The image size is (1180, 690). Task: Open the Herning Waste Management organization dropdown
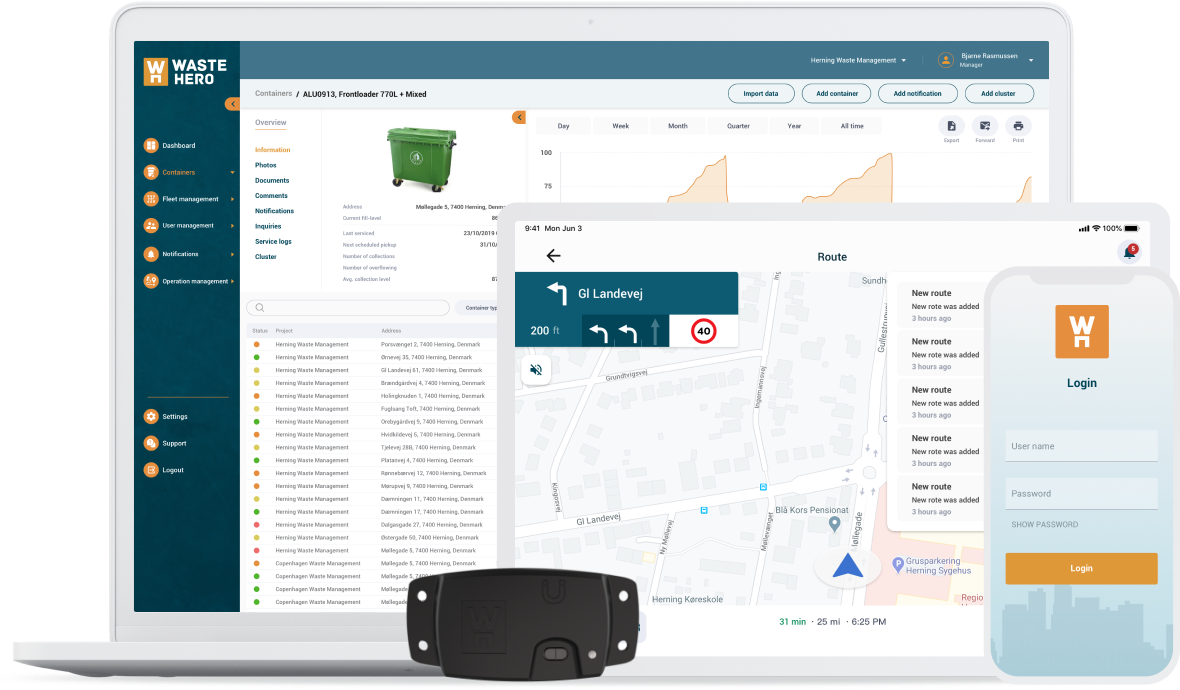click(858, 60)
